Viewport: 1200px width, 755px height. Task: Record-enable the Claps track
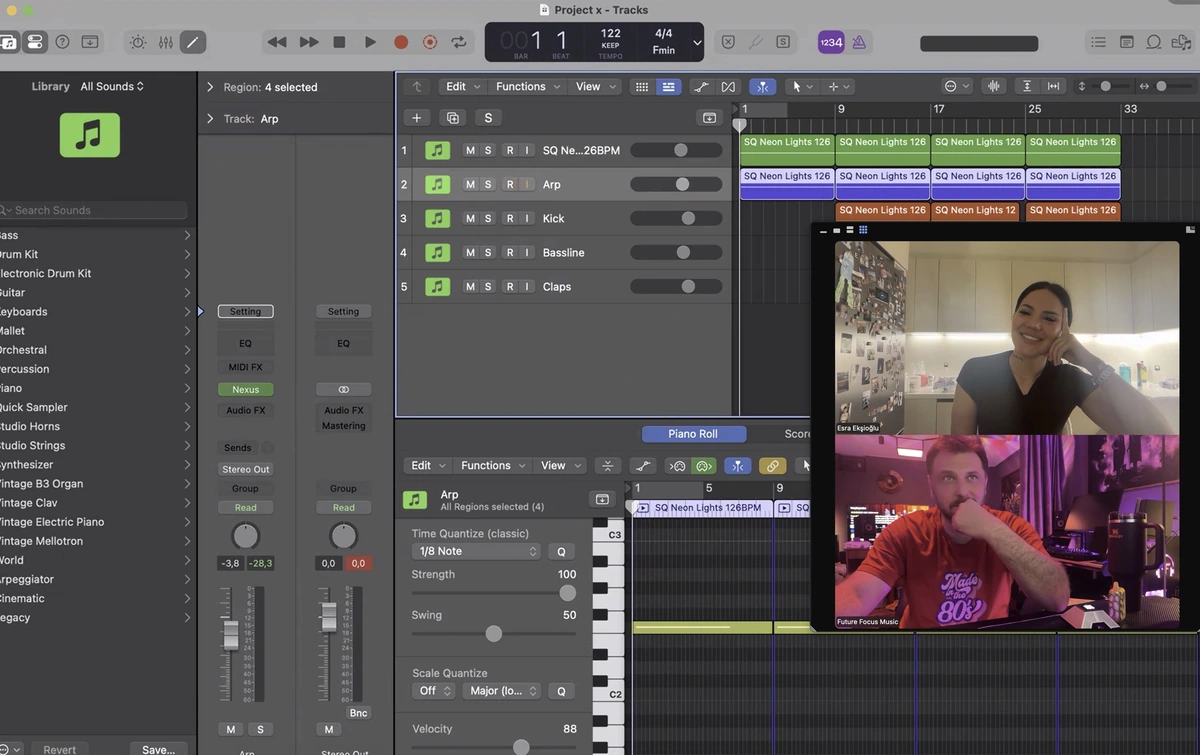[x=509, y=286]
